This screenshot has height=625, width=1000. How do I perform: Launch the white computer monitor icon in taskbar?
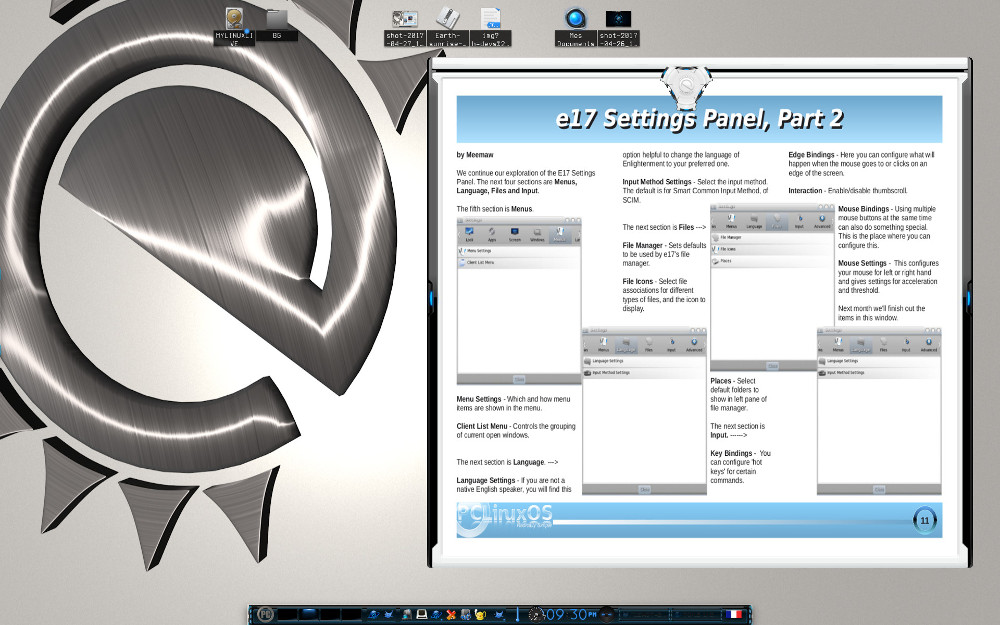click(422, 614)
